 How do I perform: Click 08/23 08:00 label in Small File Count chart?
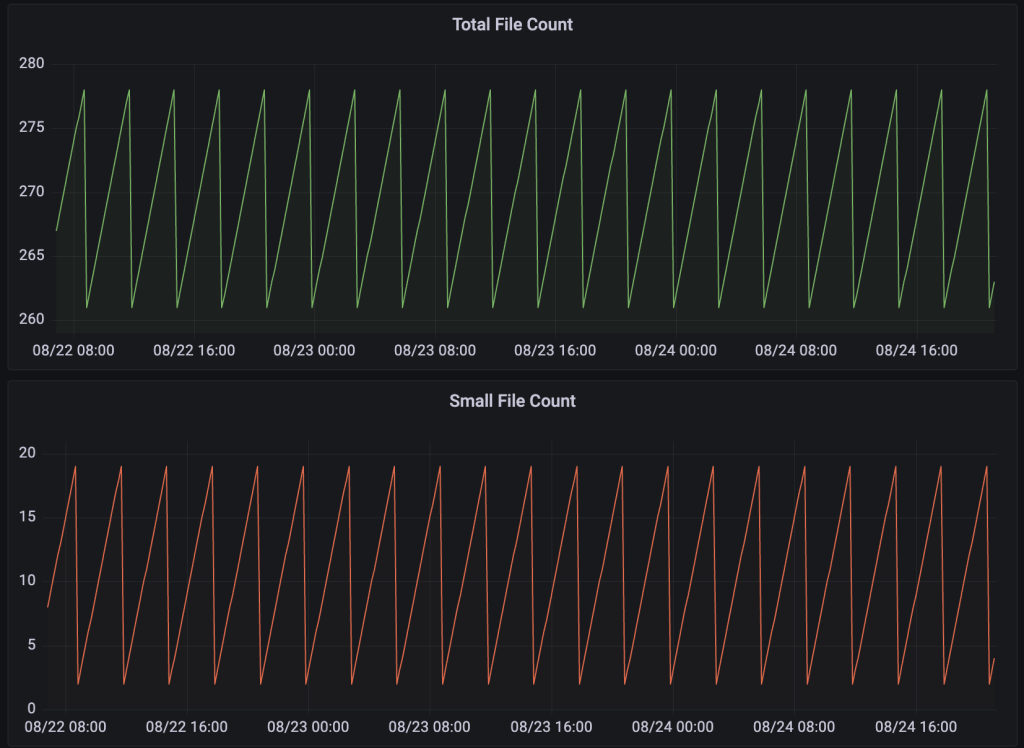[x=430, y=727]
